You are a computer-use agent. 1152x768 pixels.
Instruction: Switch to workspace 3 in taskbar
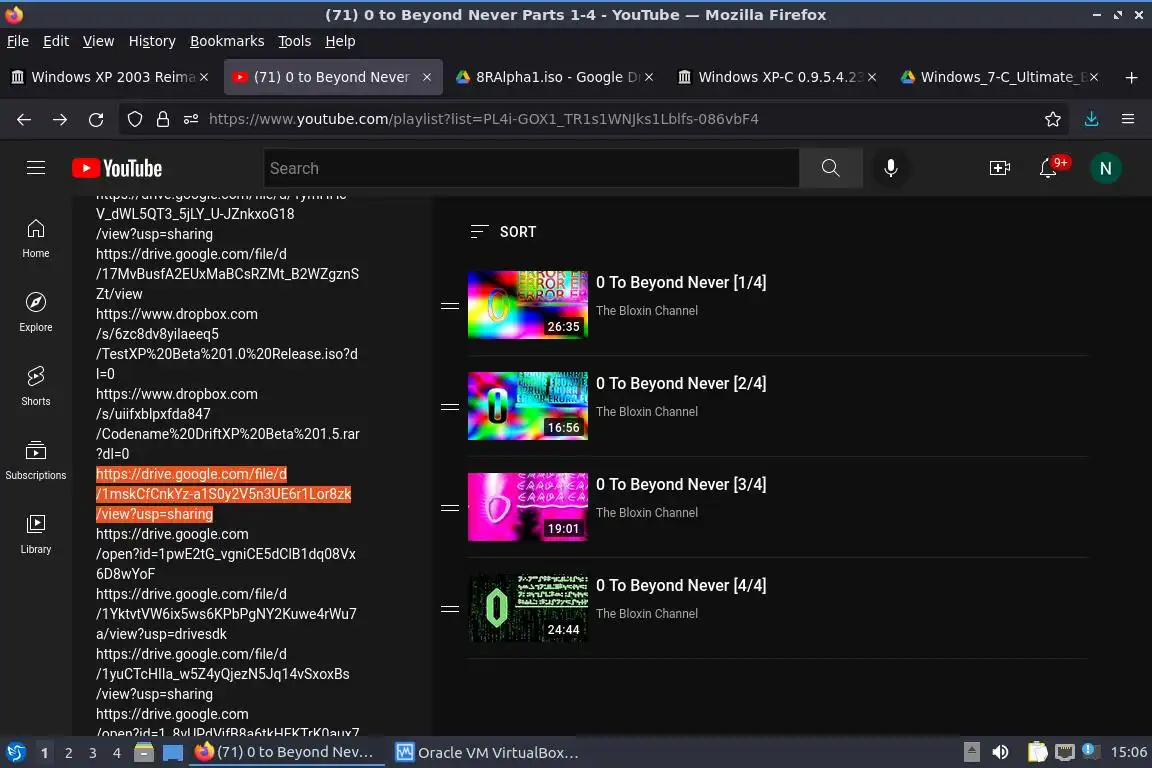pyautogui.click(x=93, y=753)
